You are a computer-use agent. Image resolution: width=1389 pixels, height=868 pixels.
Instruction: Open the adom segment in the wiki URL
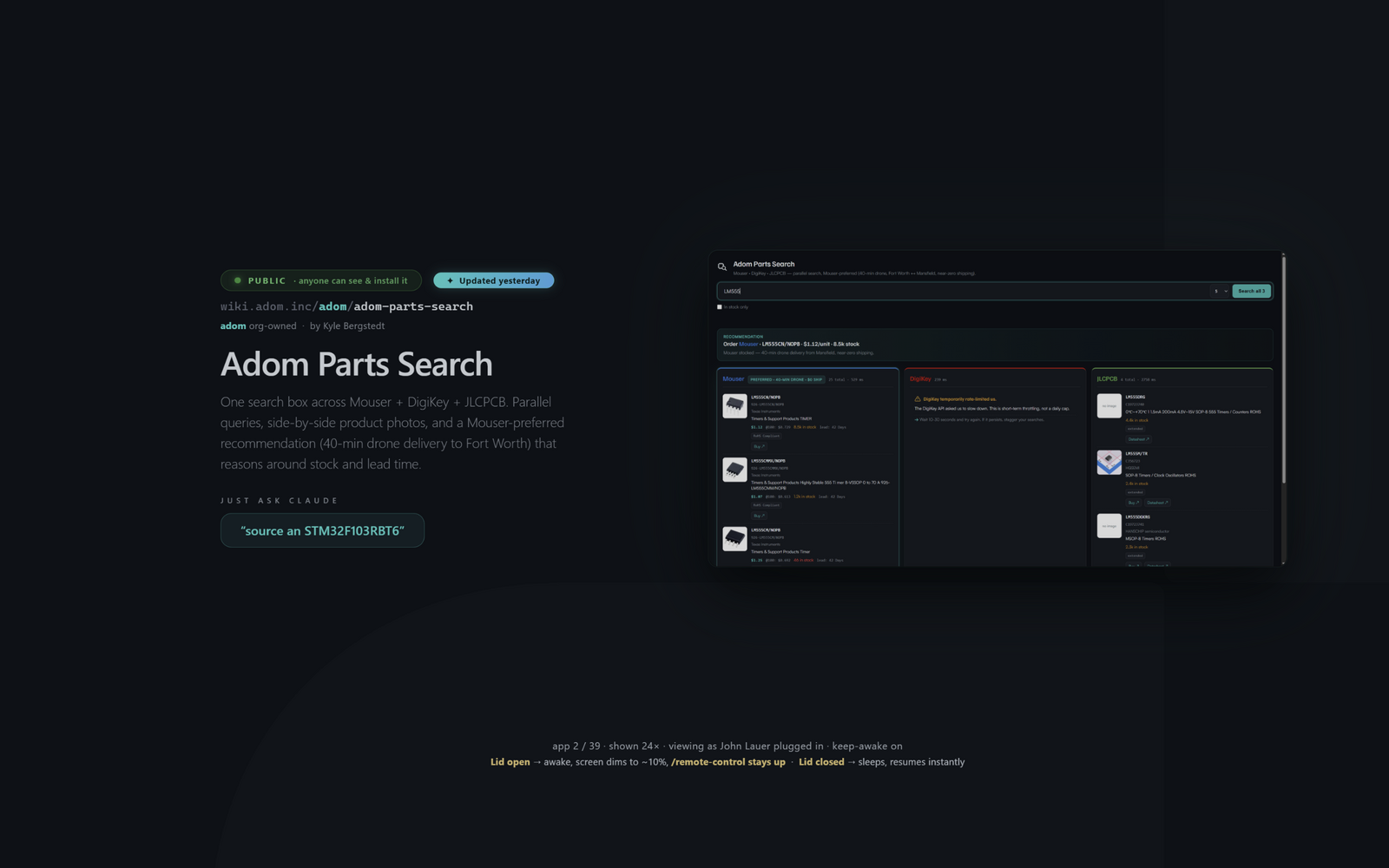tap(332, 306)
